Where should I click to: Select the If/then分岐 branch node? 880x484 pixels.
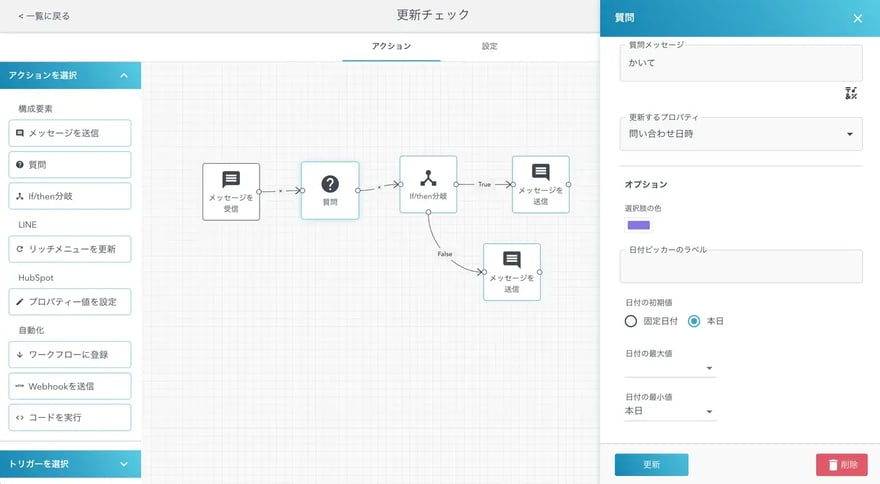pos(428,184)
